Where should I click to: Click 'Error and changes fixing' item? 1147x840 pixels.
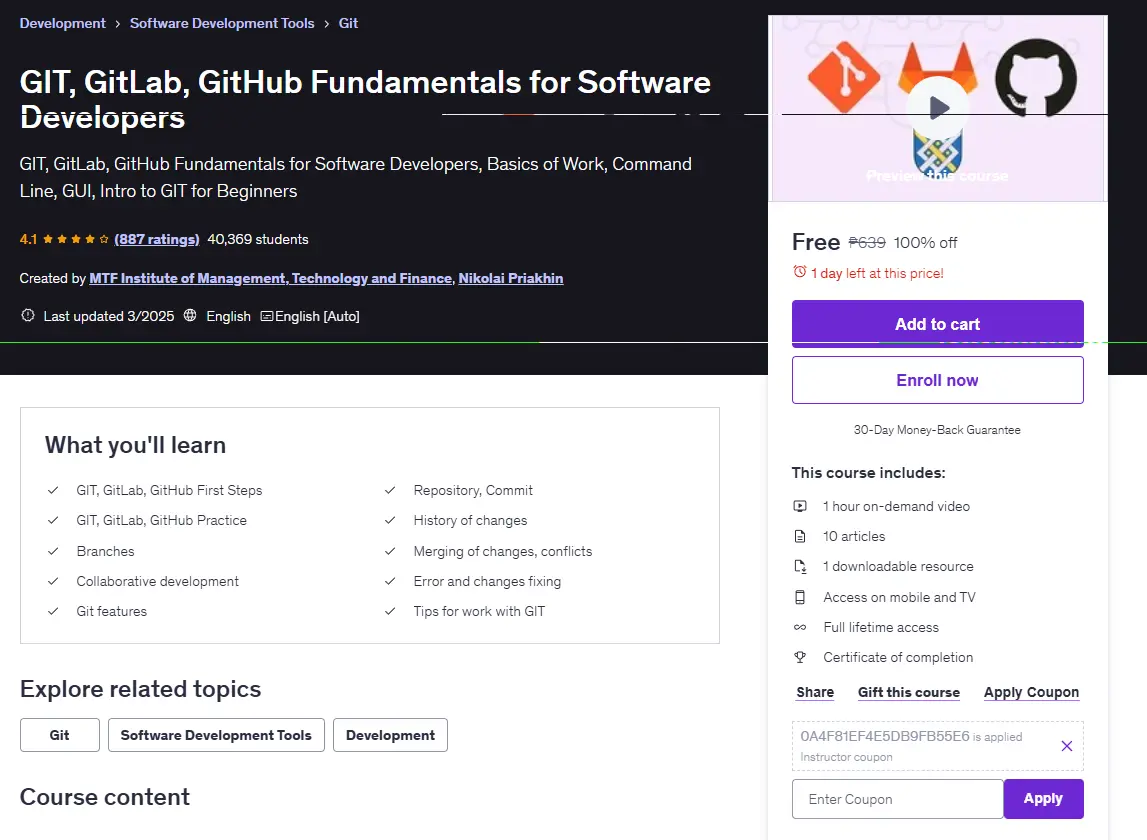487,581
